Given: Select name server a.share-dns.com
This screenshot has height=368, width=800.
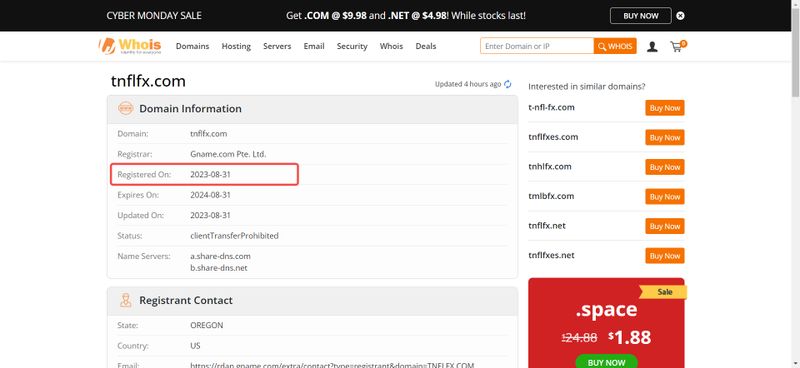Looking at the screenshot, I should pyautogui.click(x=220, y=256).
